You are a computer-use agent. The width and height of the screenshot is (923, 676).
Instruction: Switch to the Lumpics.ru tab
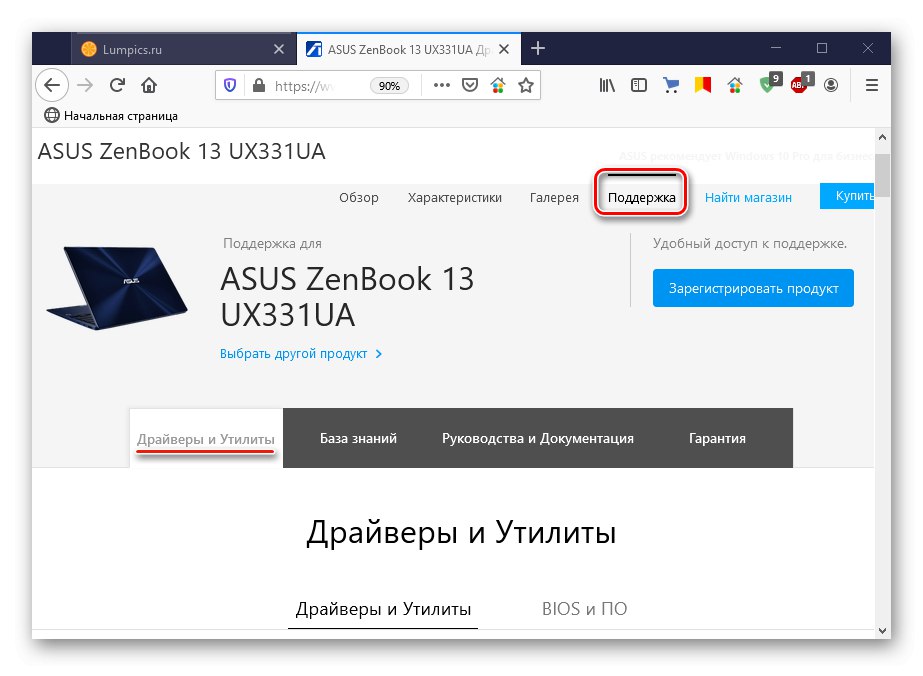[183, 49]
